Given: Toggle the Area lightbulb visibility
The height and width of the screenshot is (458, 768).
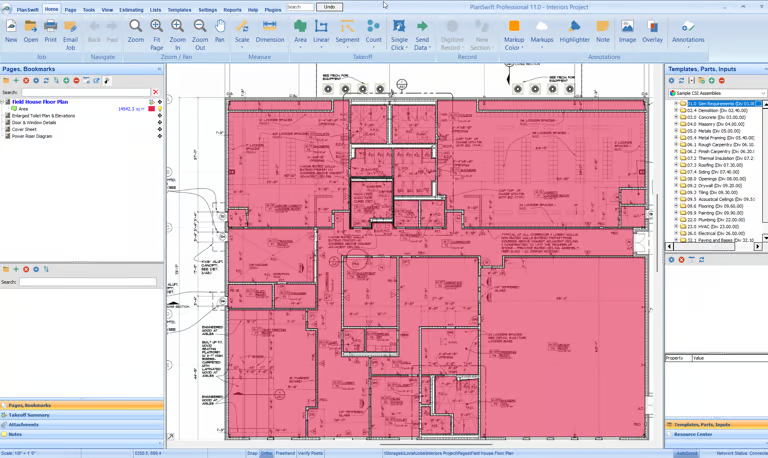Looking at the screenshot, I should click(160, 109).
